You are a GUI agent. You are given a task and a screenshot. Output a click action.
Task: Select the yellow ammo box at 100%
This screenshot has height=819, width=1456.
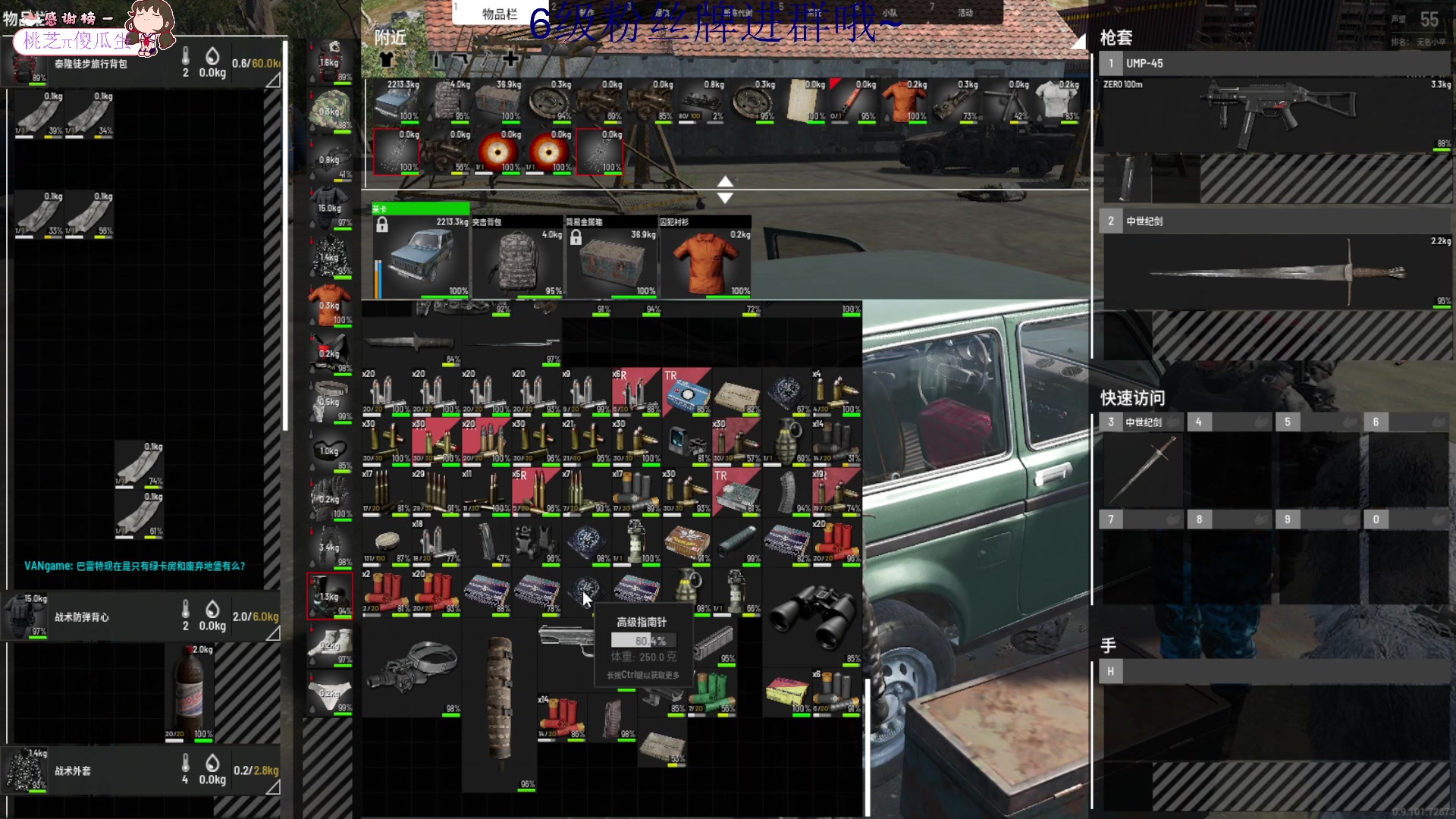787,691
